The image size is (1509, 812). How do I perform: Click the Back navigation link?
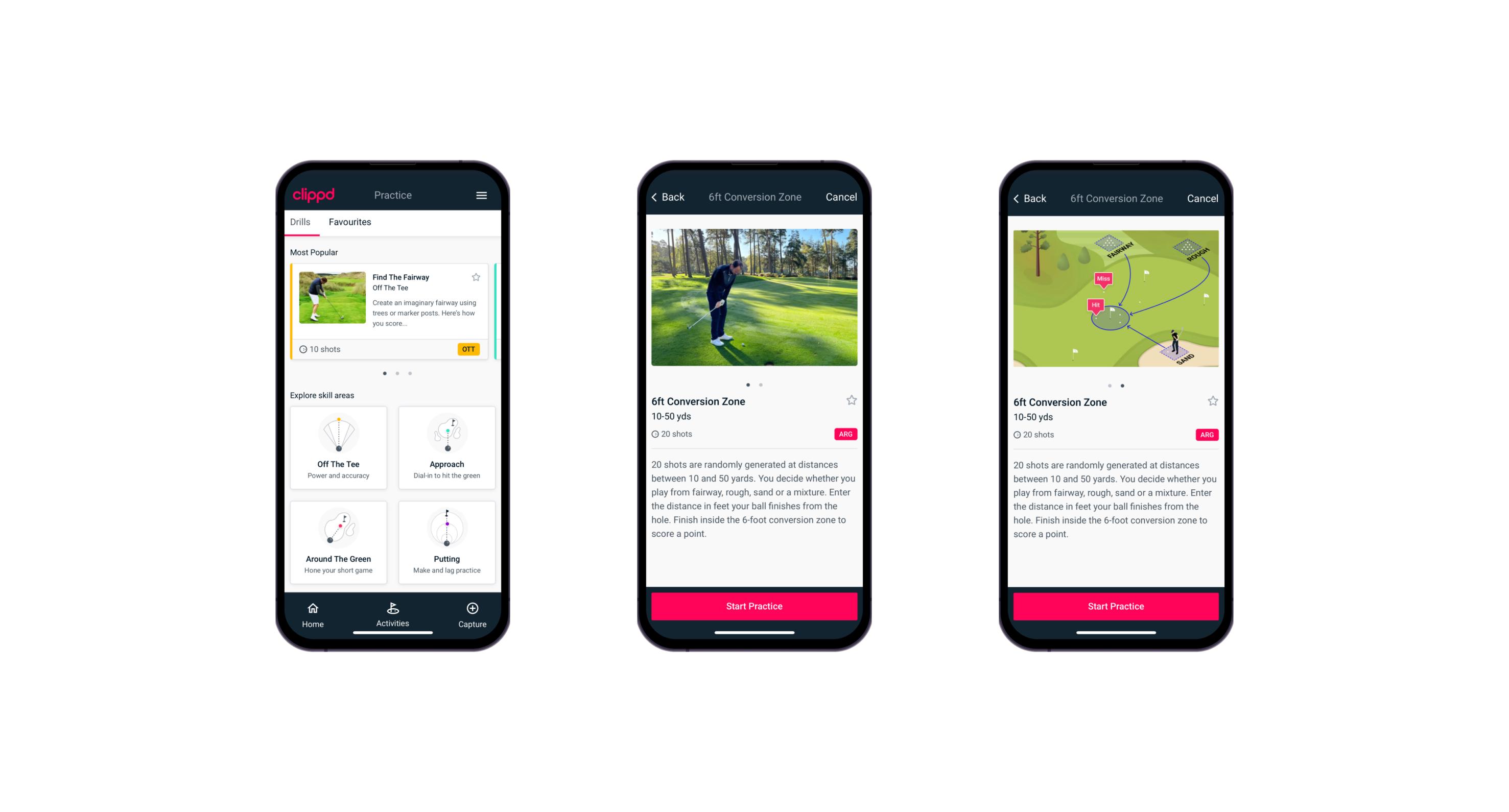coord(670,197)
